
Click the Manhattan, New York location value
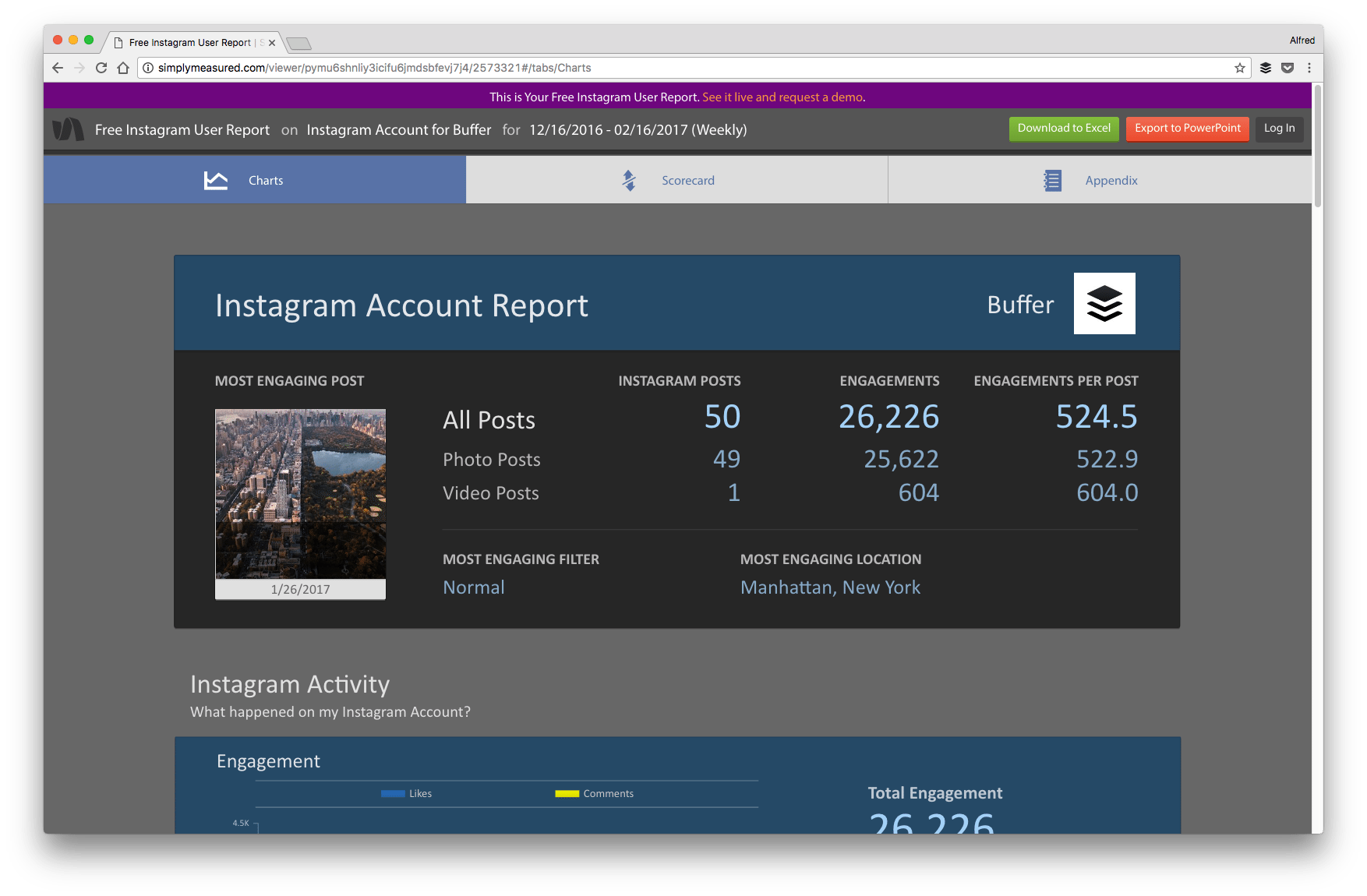(830, 587)
